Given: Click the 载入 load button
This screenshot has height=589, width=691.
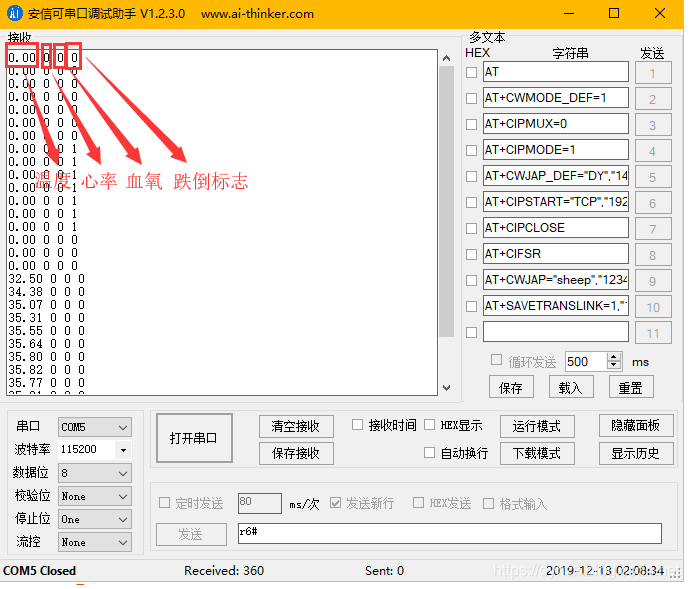Looking at the screenshot, I should coord(571,387).
